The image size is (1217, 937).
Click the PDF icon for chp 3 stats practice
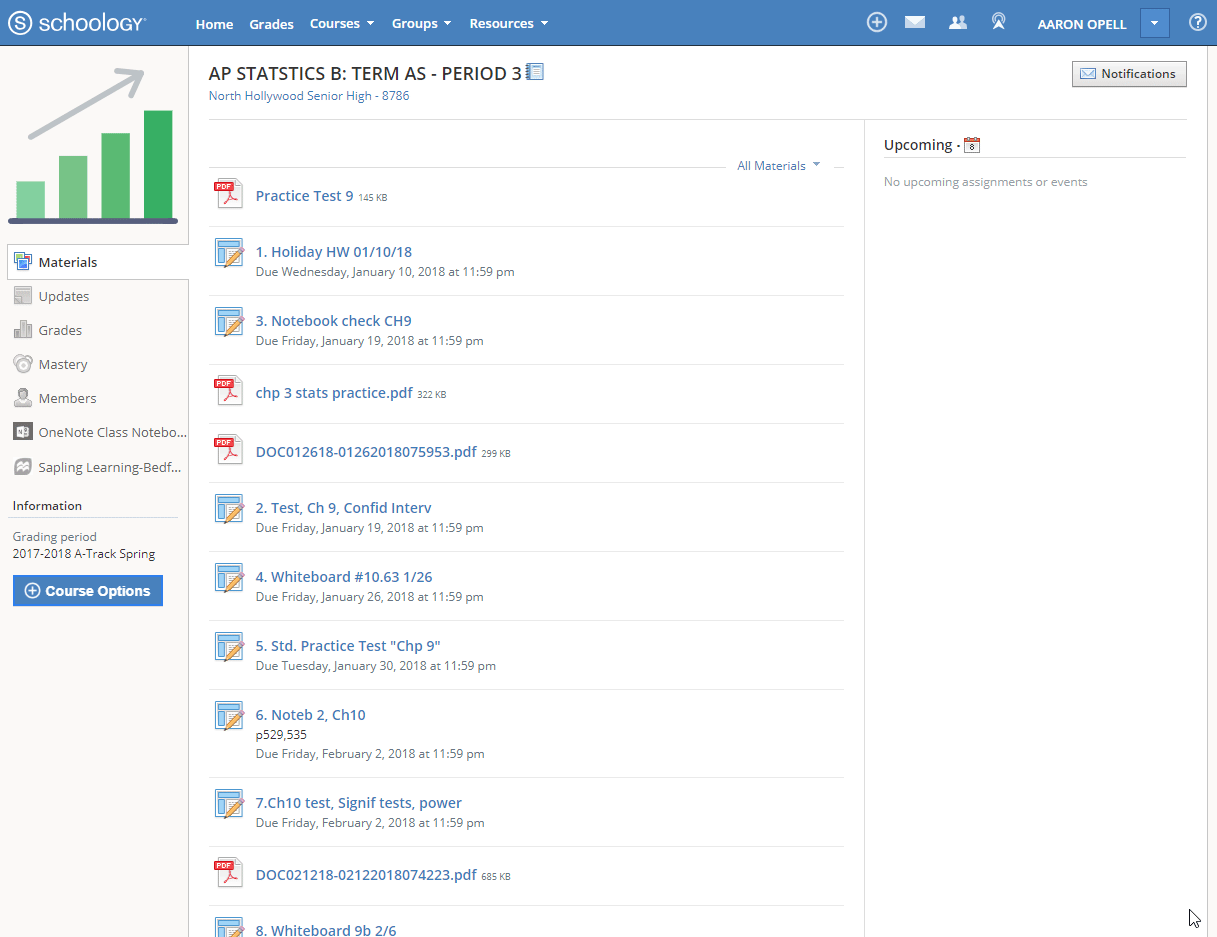[229, 390]
